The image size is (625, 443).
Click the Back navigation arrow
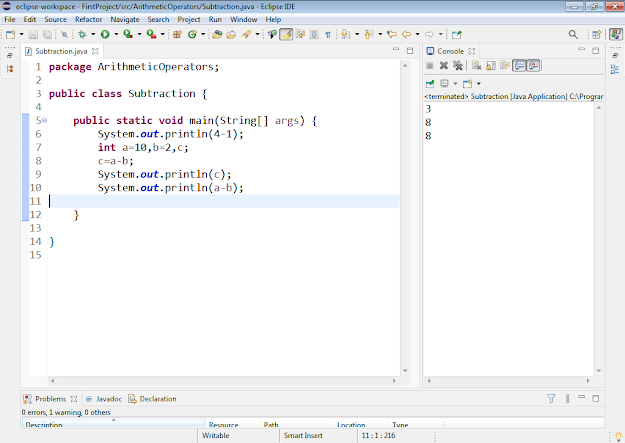(x=407, y=35)
